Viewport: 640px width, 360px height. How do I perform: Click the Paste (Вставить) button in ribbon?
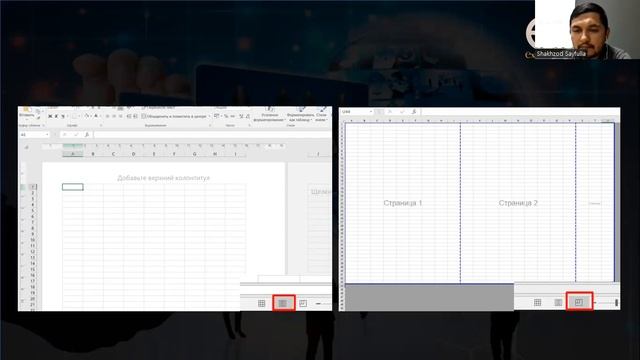[27, 113]
